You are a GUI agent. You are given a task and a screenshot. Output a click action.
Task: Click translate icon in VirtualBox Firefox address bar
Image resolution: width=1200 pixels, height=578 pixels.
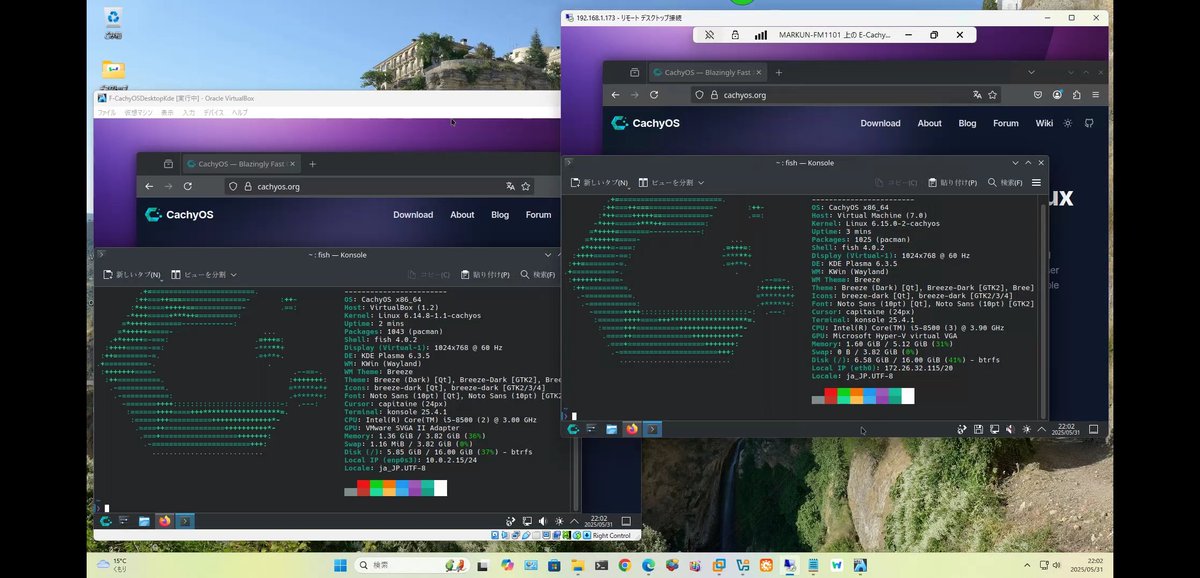coord(510,186)
